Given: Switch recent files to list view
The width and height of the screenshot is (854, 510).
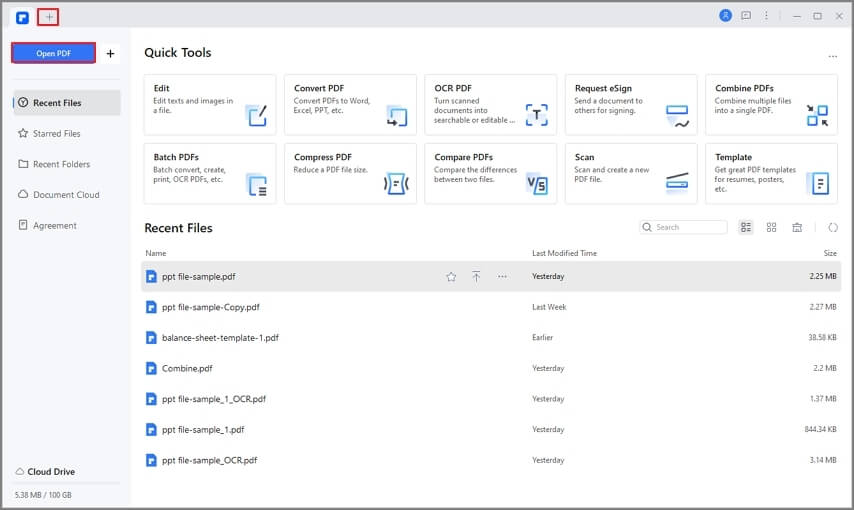Looking at the screenshot, I should tap(746, 228).
